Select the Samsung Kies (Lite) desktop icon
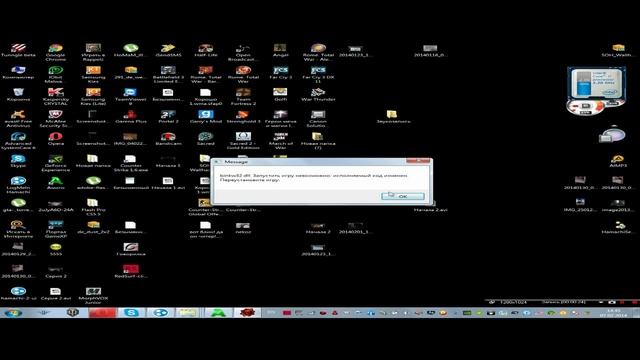640x360 pixels. point(93,97)
